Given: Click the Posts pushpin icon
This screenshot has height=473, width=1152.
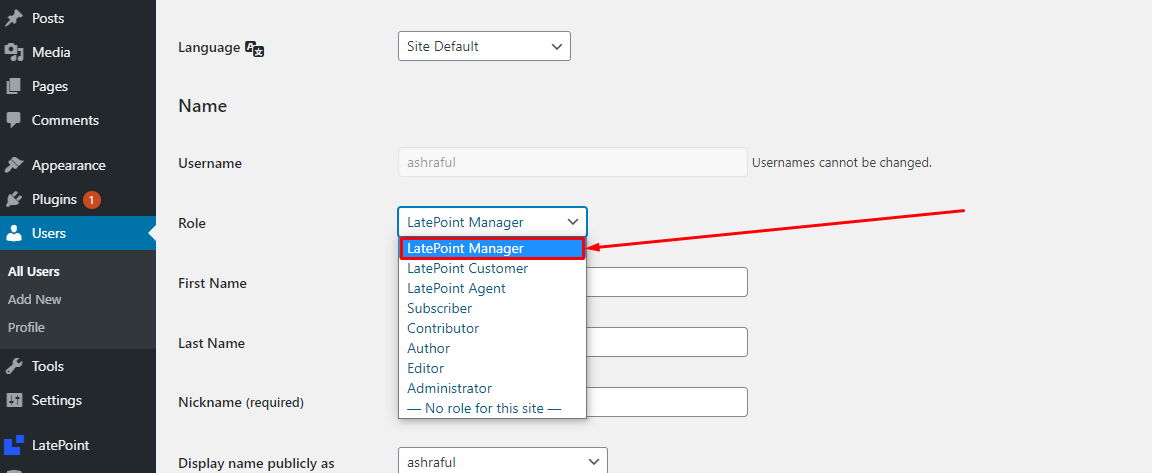Looking at the screenshot, I should tap(14, 19).
